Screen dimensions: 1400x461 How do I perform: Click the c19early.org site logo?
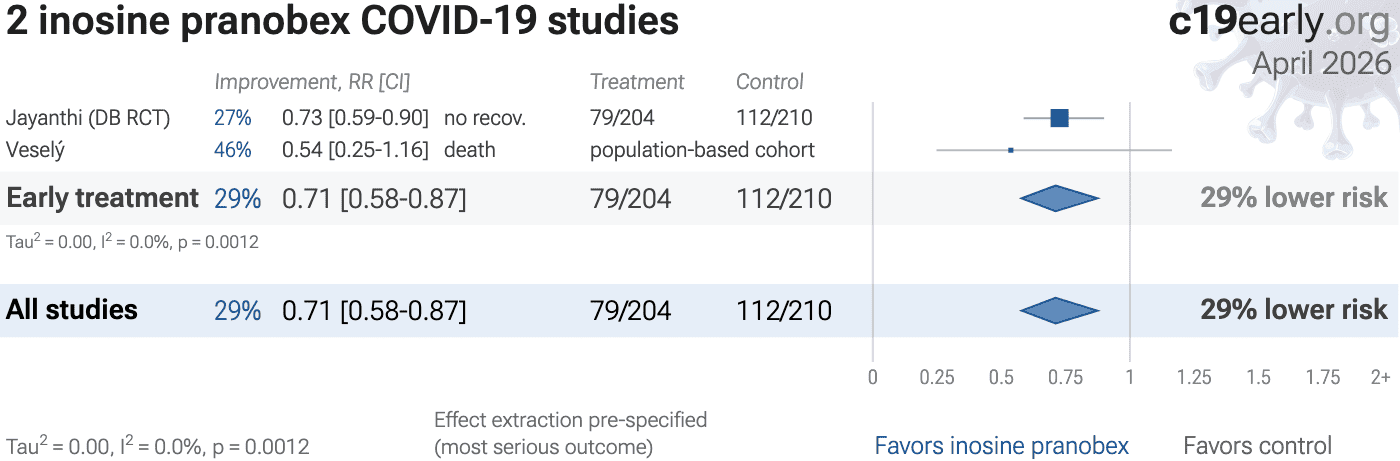pyautogui.click(x=1279, y=22)
